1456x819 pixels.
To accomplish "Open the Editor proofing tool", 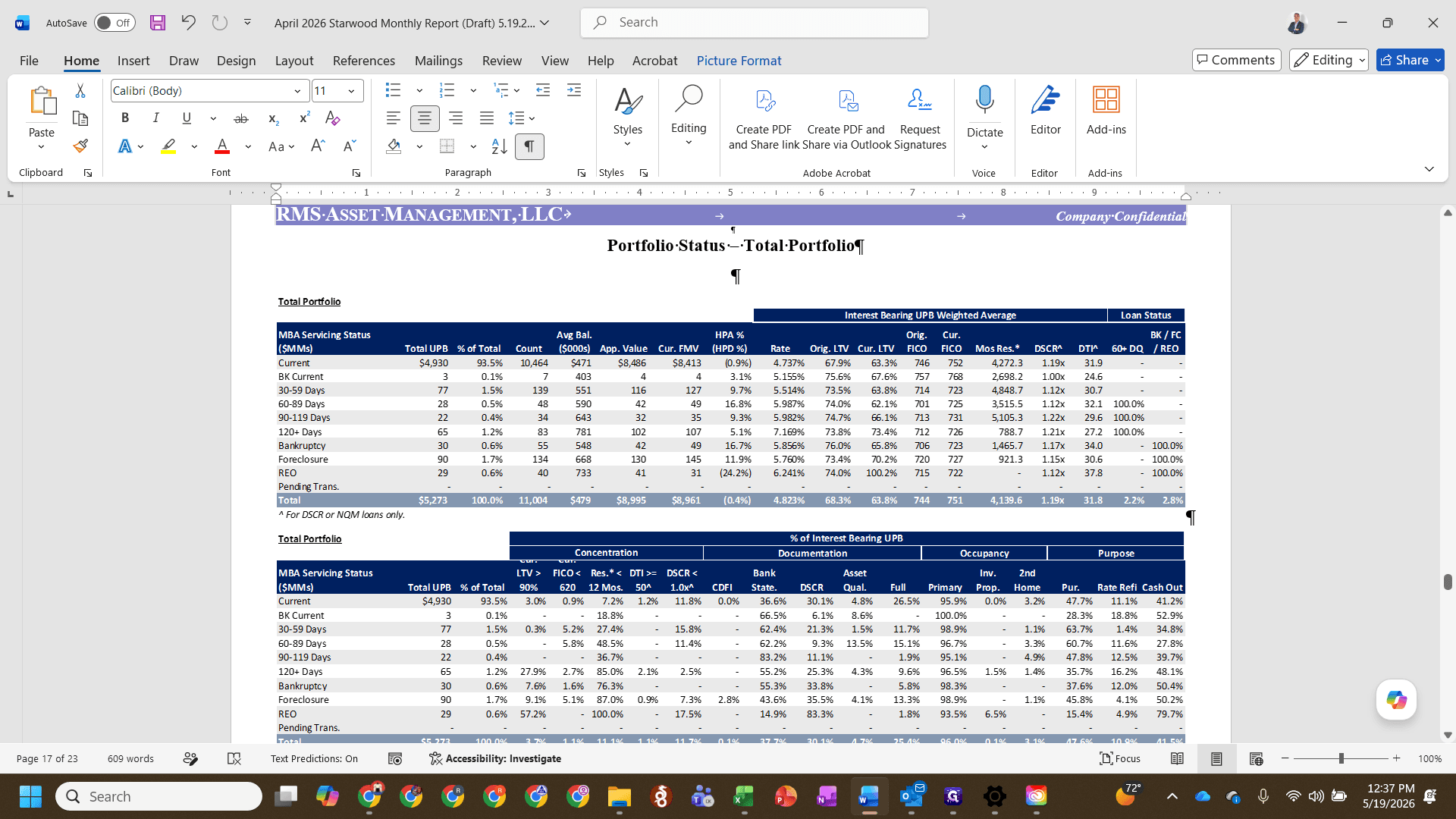I will pyautogui.click(x=1045, y=111).
